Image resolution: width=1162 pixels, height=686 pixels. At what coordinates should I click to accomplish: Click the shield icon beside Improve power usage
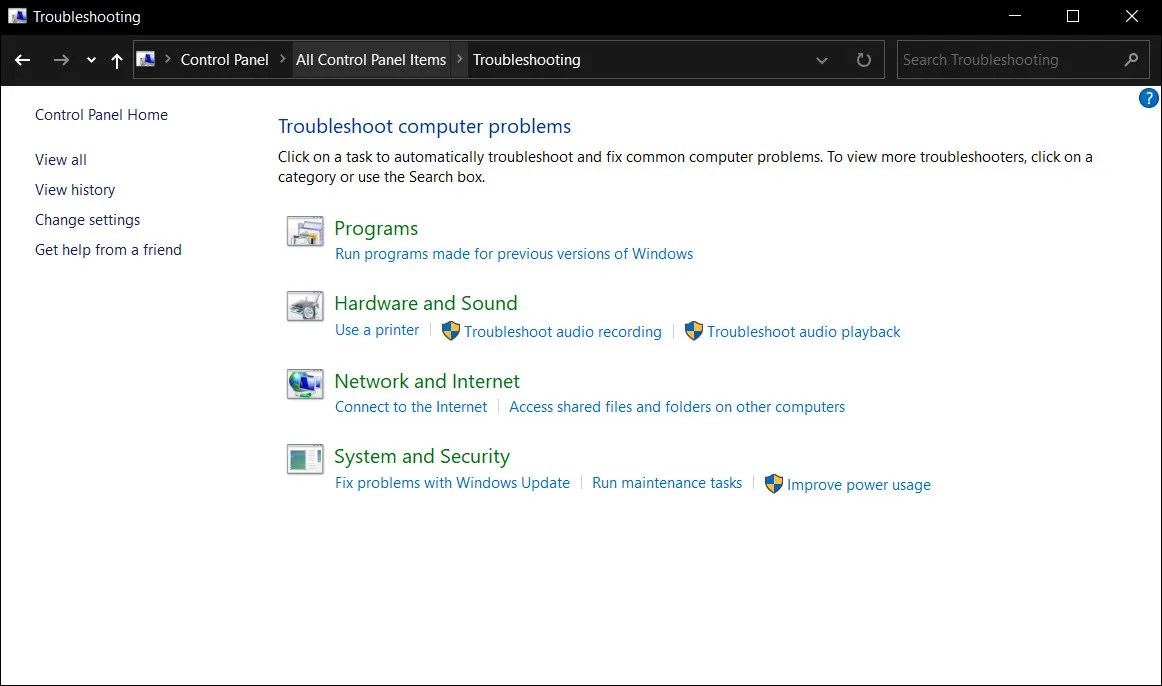(774, 483)
